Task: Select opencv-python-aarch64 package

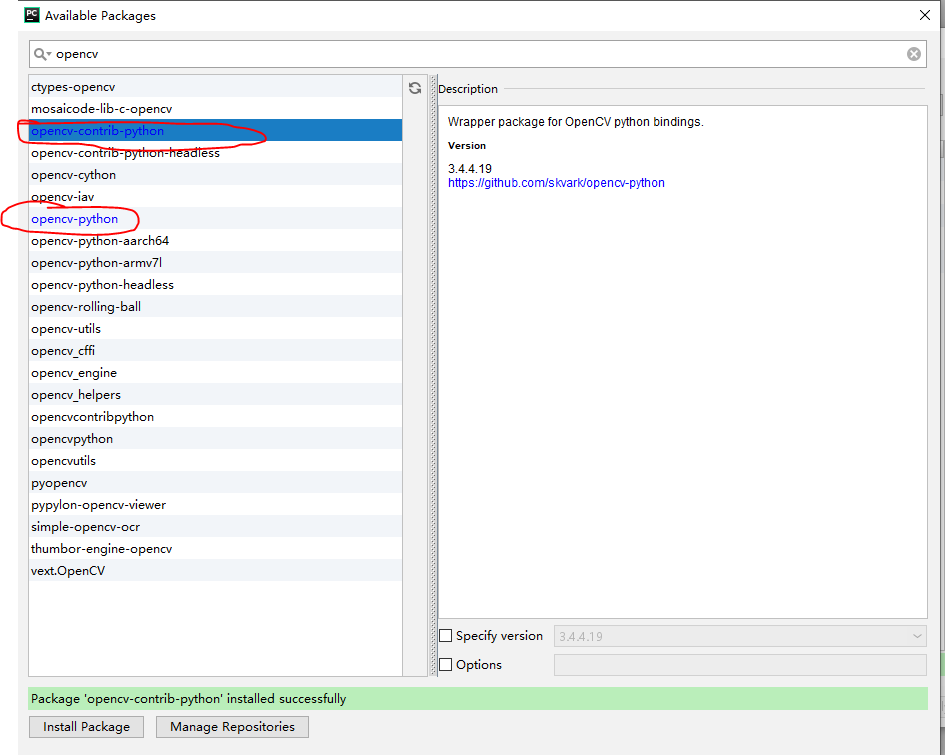Action: pyautogui.click(x=215, y=241)
